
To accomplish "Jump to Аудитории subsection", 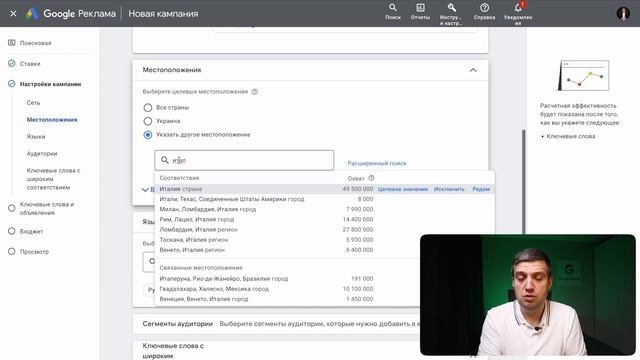I will pos(42,153).
